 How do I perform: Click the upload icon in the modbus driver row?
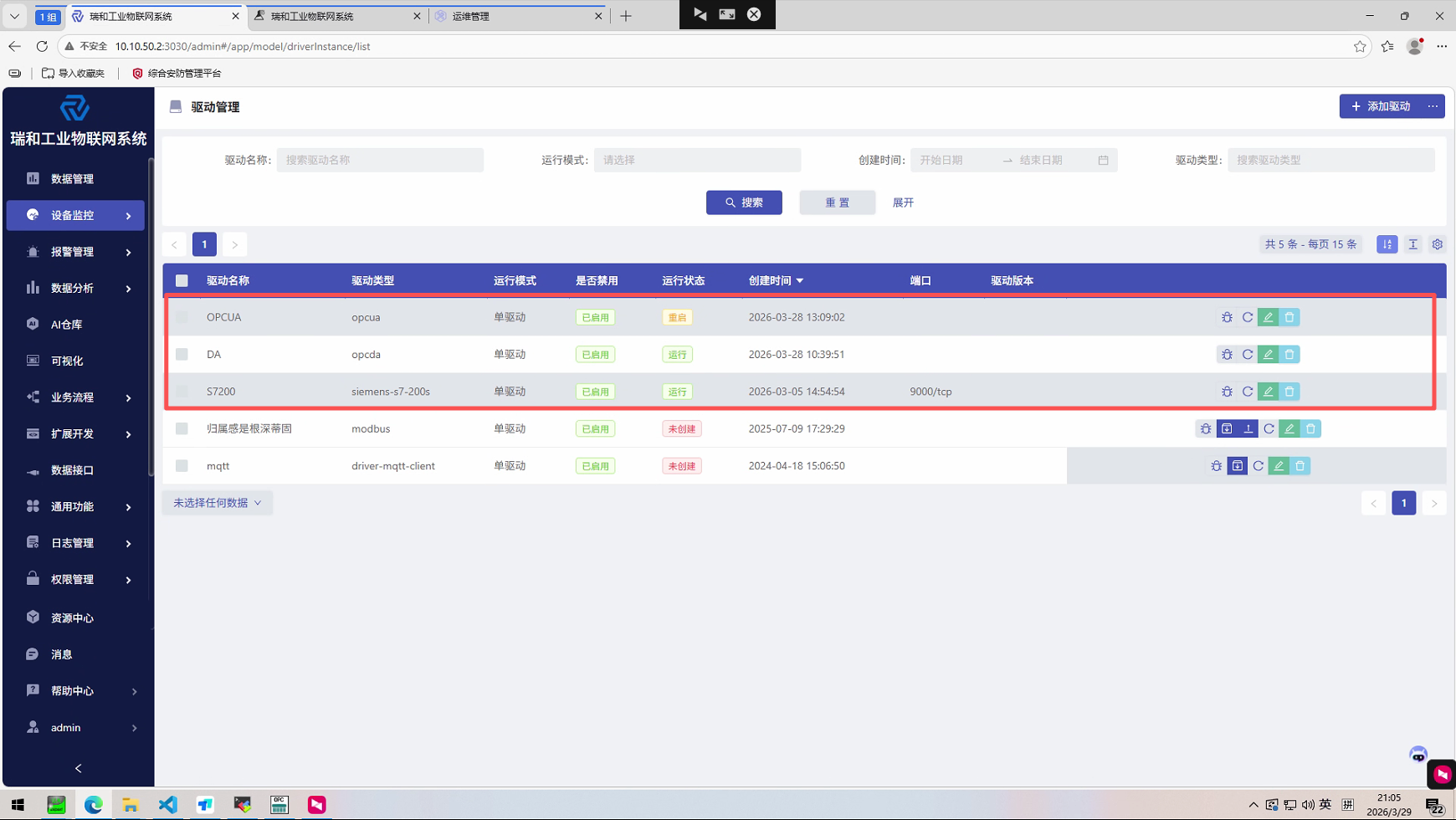pyautogui.click(x=1248, y=429)
